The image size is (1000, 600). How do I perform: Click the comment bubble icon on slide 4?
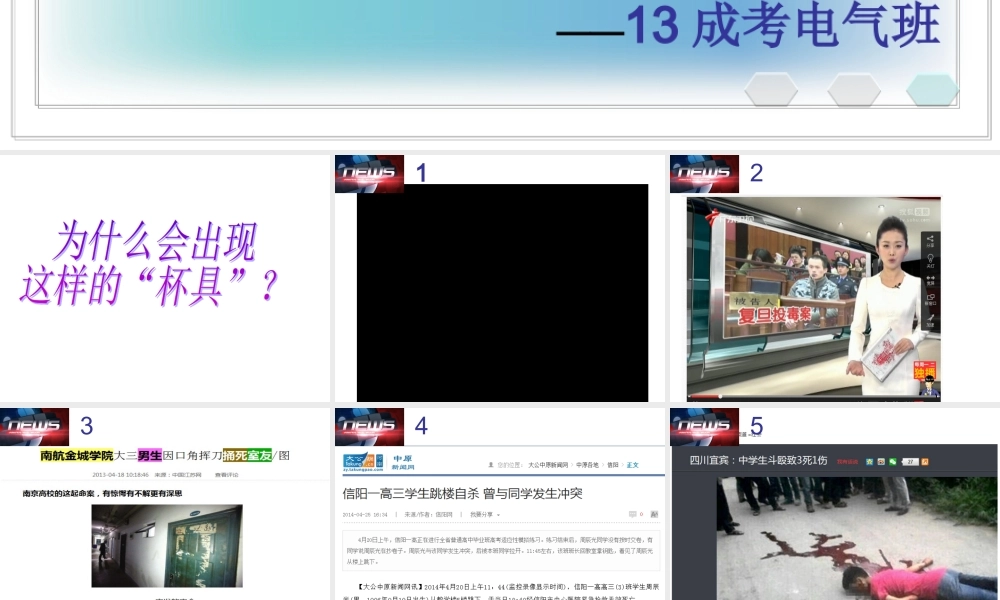tap(633, 514)
